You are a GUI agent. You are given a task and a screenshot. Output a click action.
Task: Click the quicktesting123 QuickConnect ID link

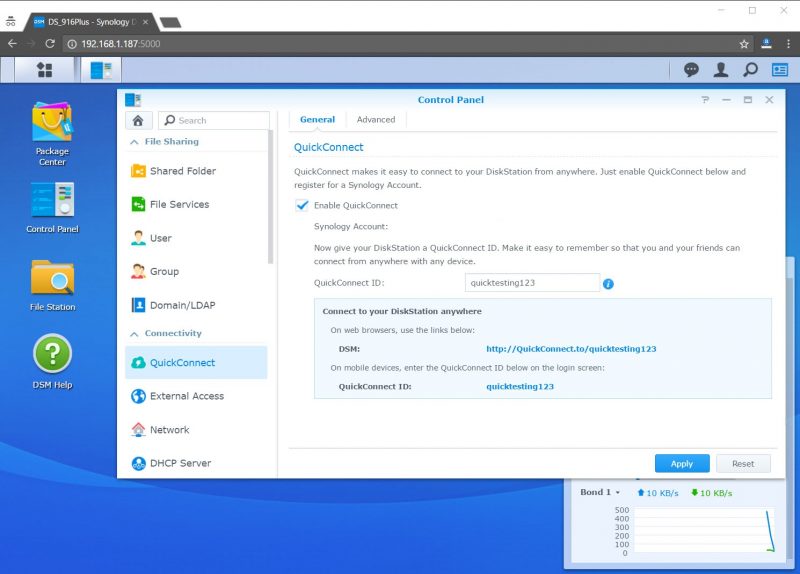click(520, 387)
